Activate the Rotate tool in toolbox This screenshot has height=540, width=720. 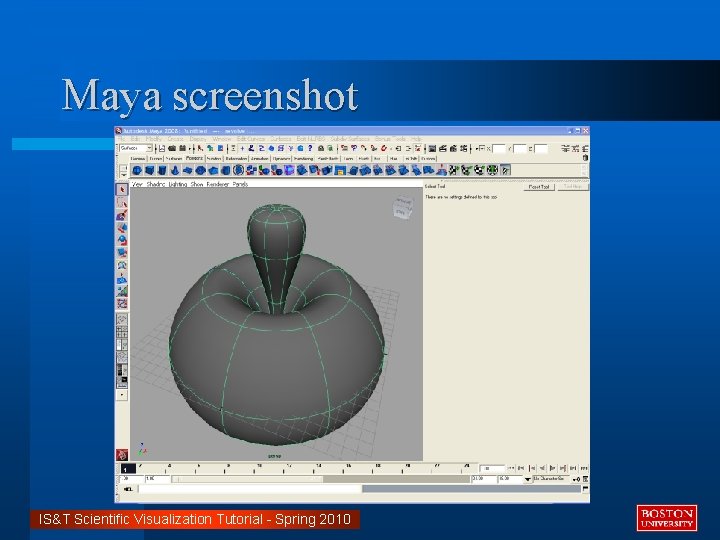[x=122, y=240]
